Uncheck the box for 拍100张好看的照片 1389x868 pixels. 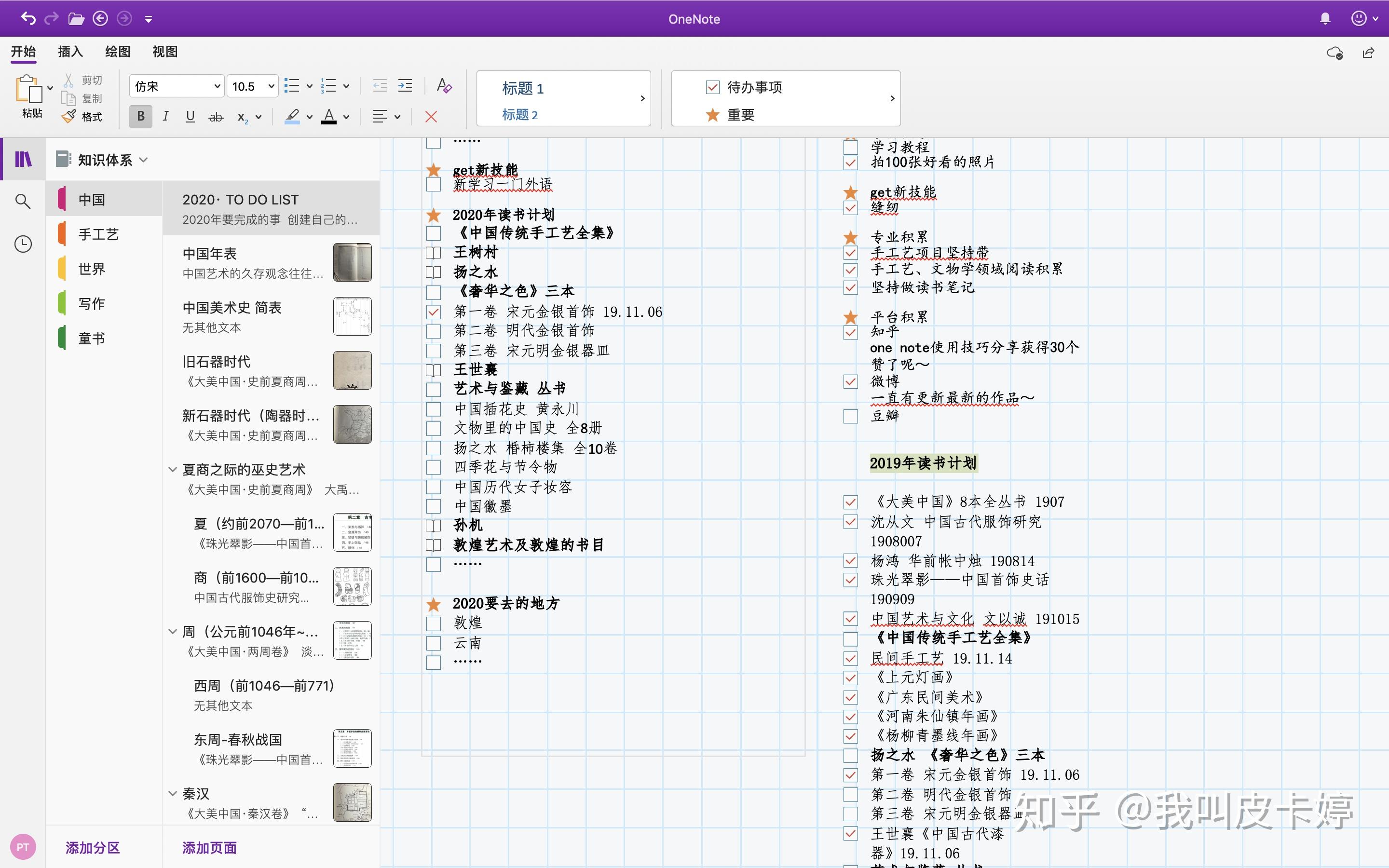pyautogui.click(x=851, y=163)
